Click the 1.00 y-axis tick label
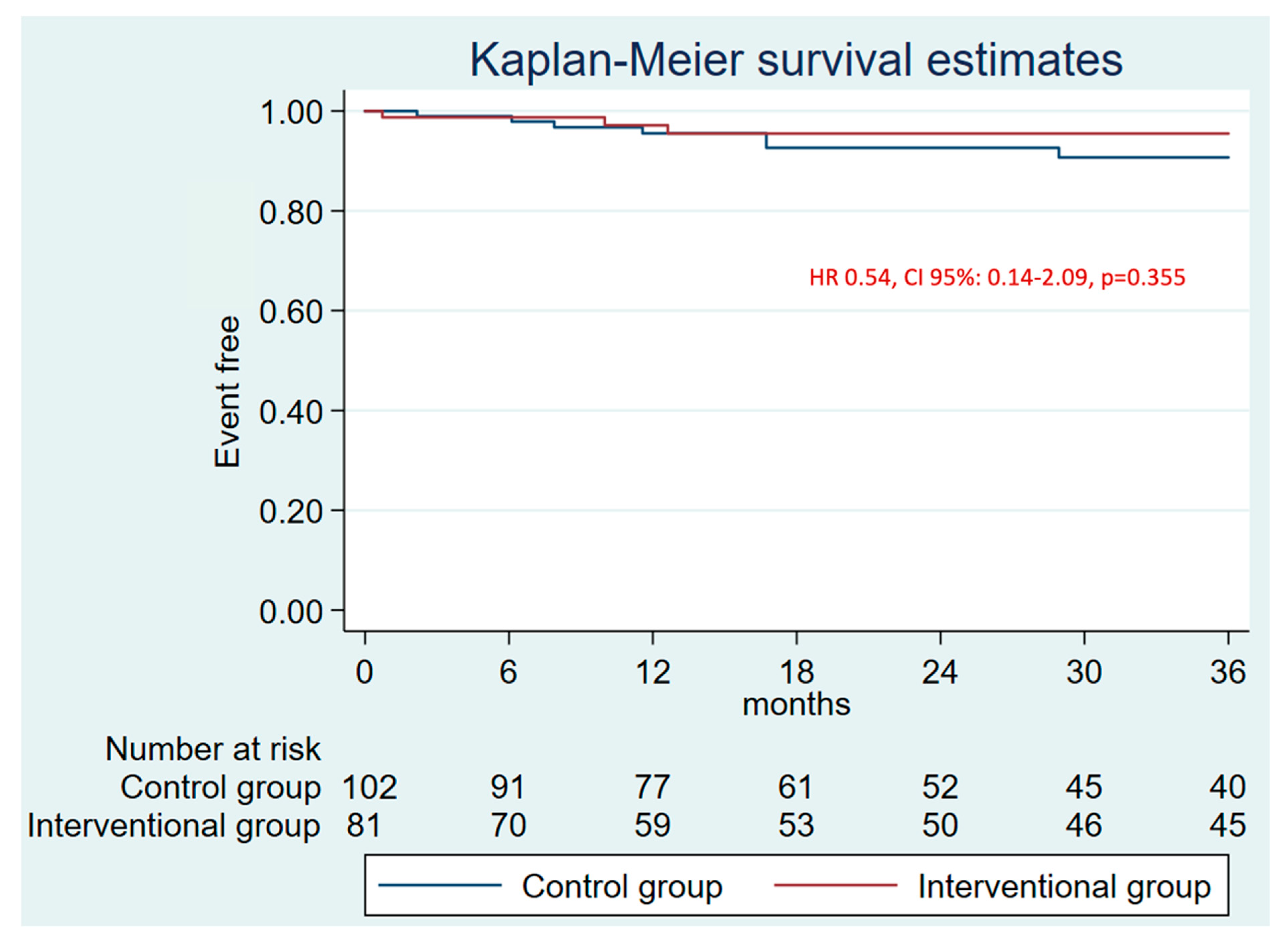Screen dimensions: 1288x946 (291, 113)
